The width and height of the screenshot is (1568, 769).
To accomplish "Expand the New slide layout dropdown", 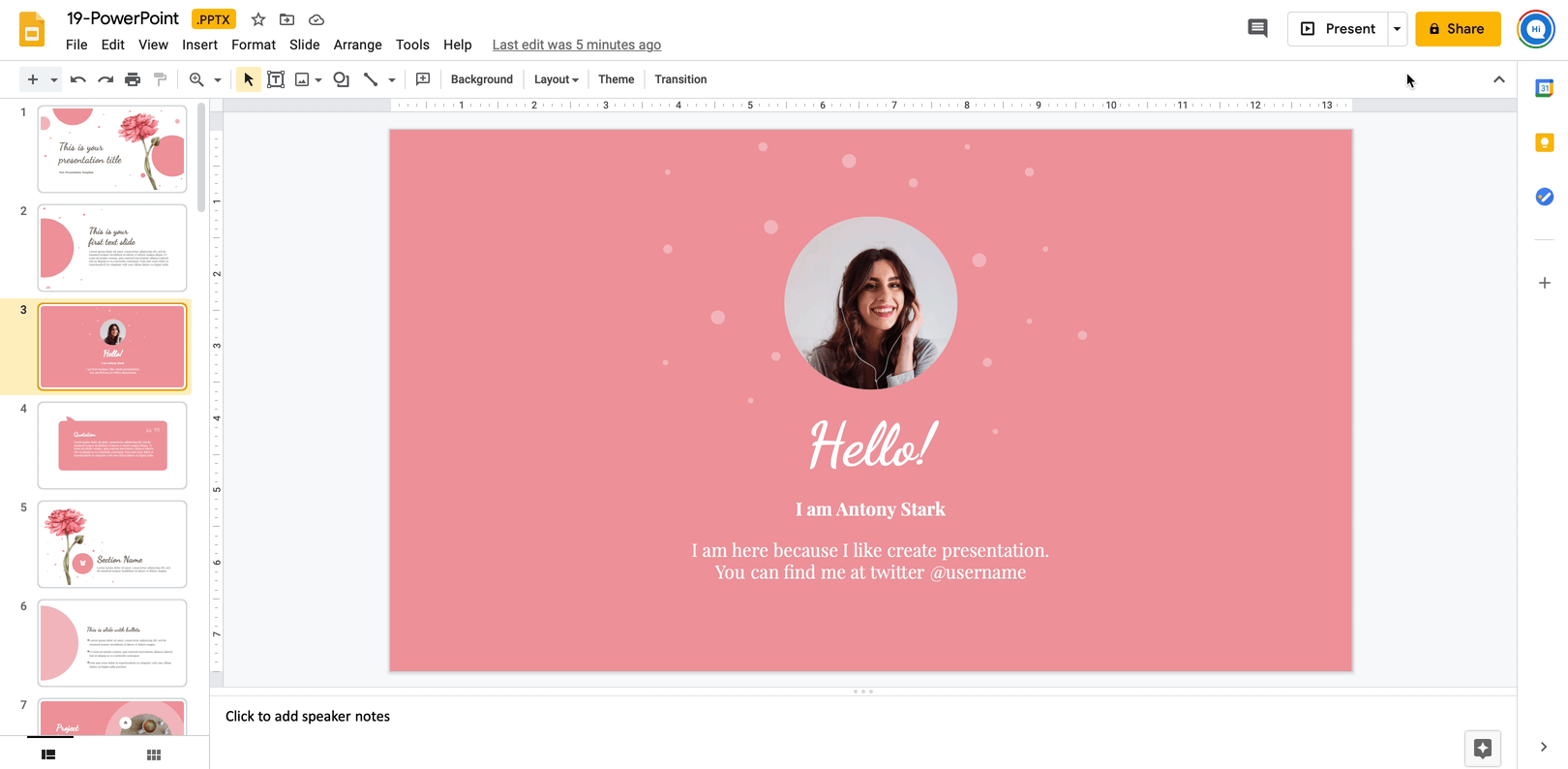I will [54, 79].
